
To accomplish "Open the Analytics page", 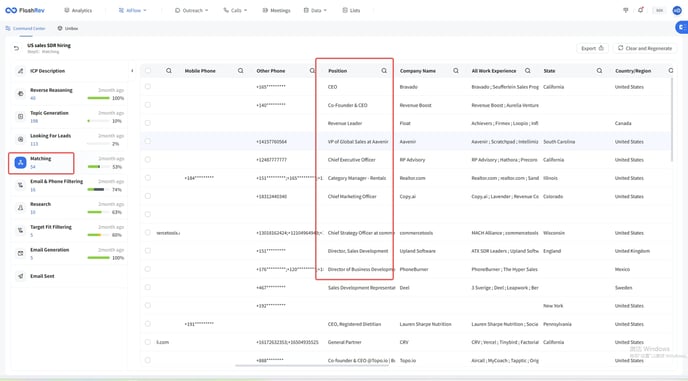I will click(78, 10).
